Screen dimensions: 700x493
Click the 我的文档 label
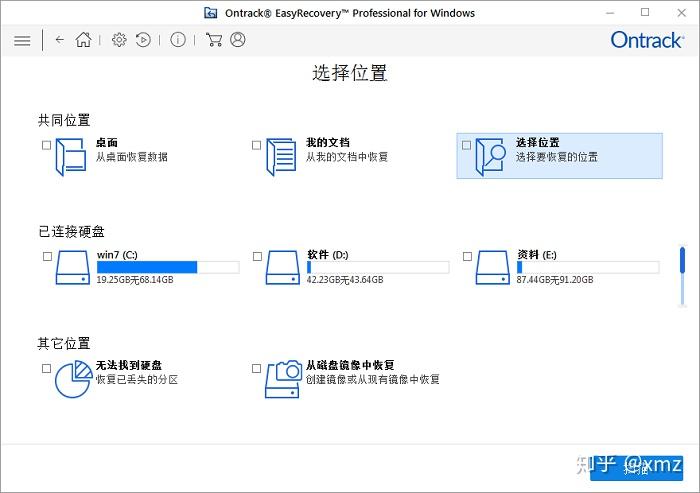(x=328, y=142)
